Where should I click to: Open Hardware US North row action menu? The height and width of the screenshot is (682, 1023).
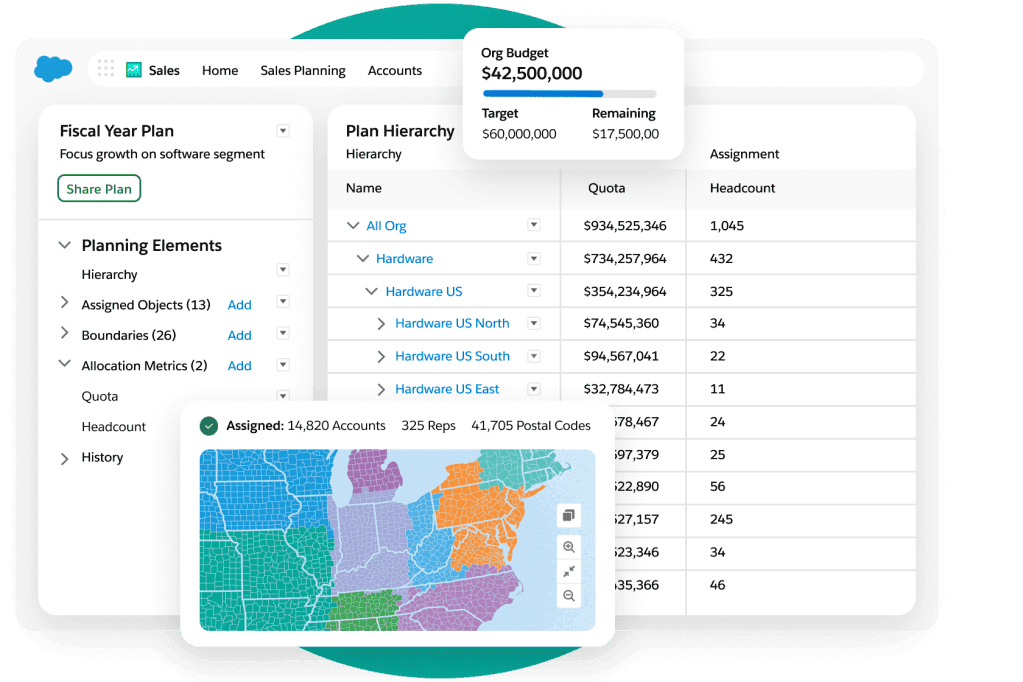click(534, 323)
